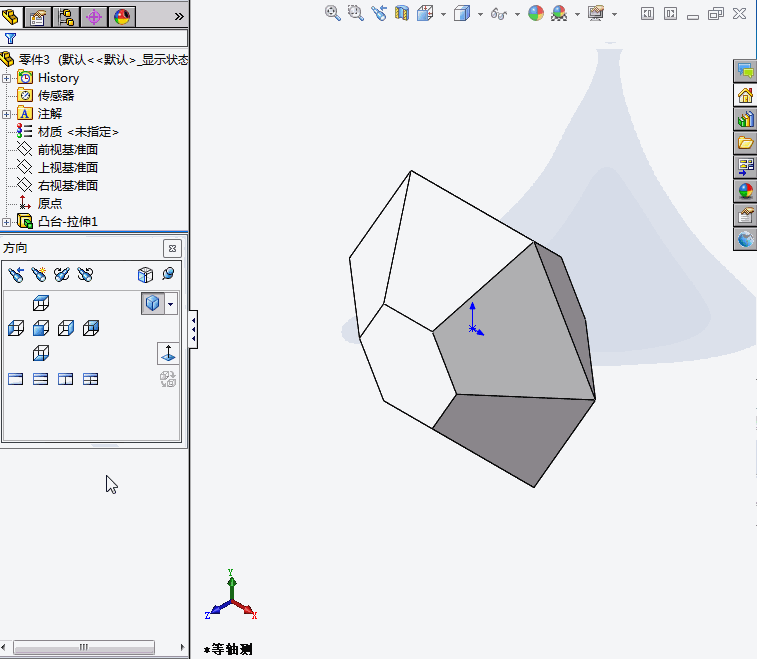The image size is (757, 659).
Task: Open Hide/Show Items dropdown arrow
Action: click(x=518, y=14)
